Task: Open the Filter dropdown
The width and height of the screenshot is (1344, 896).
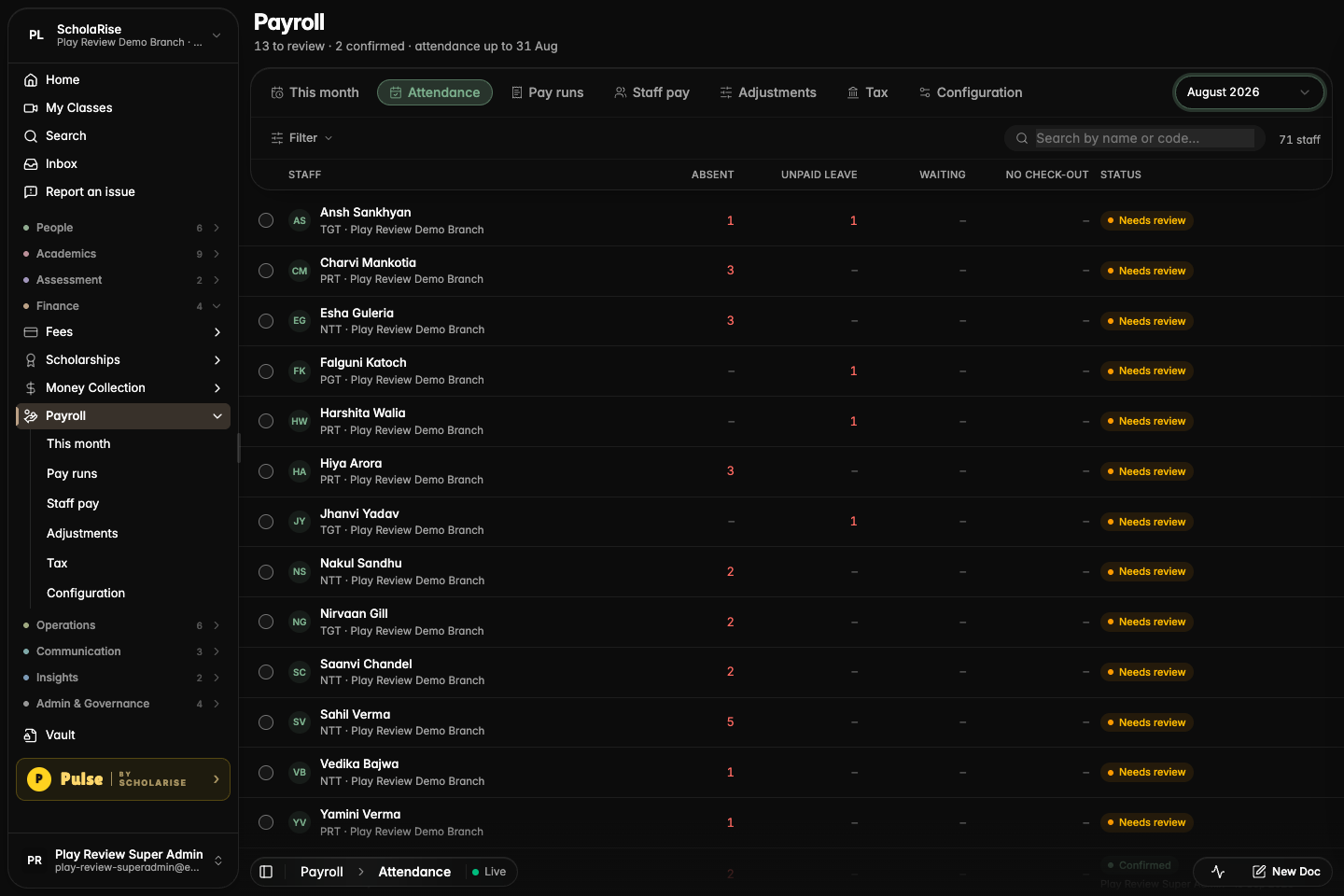Action: tap(301, 138)
